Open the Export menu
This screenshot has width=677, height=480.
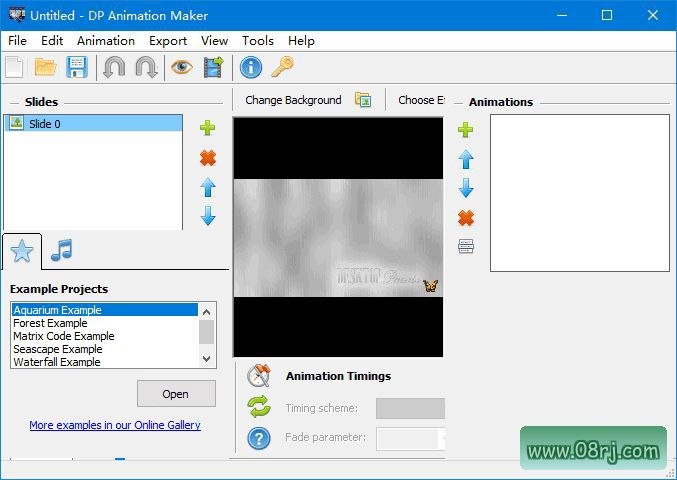pyautogui.click(x=168, y=41)
